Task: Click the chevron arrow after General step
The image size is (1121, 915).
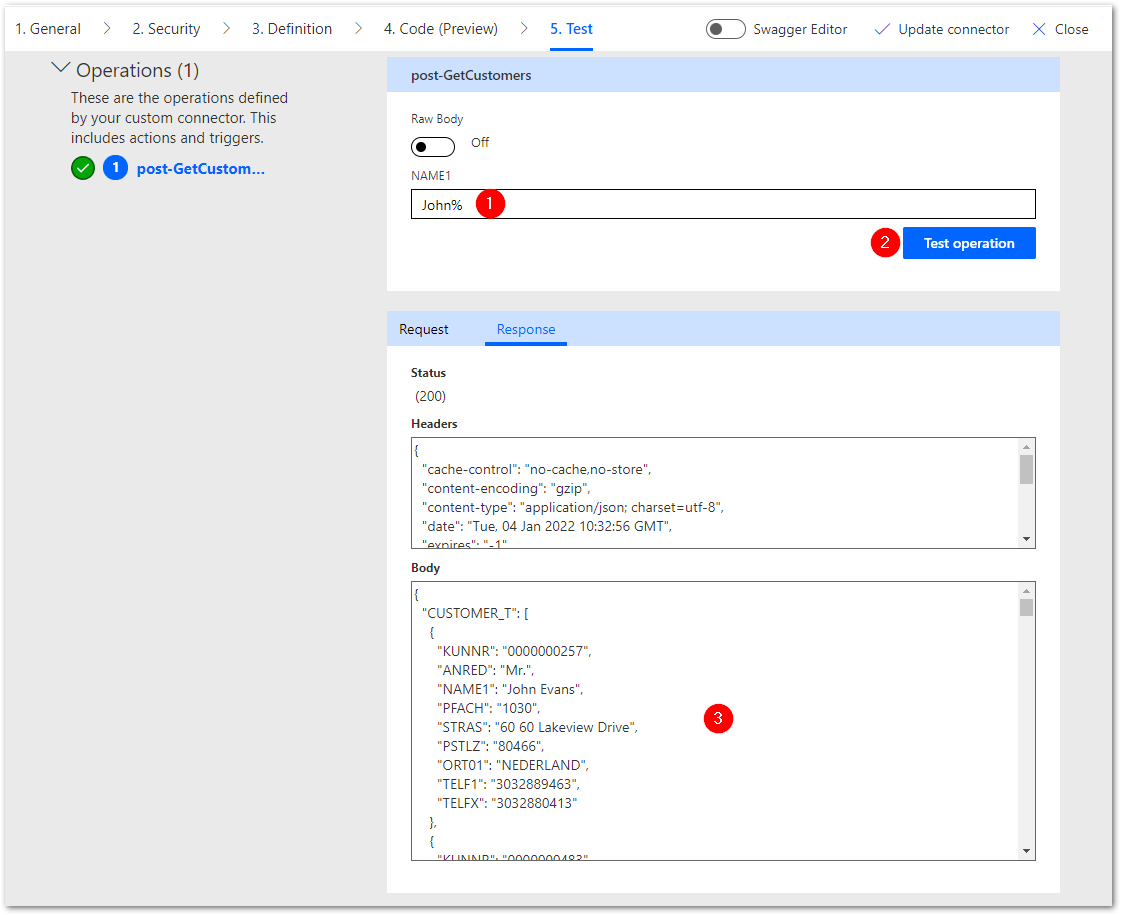Action: click(x=107, y=29)
